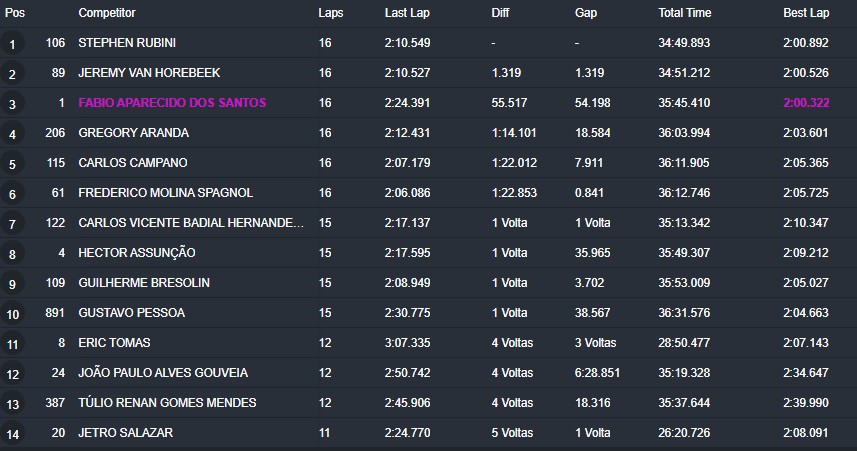
Task: Click the position 10 circle badge
Action: click(x=12, y=314)
